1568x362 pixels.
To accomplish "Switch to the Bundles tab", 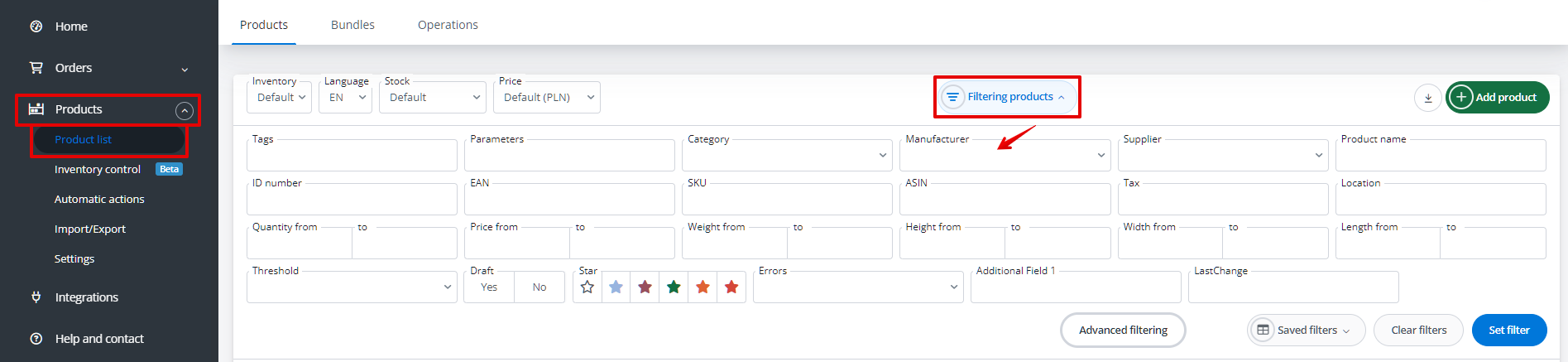I will click(352, 25).
